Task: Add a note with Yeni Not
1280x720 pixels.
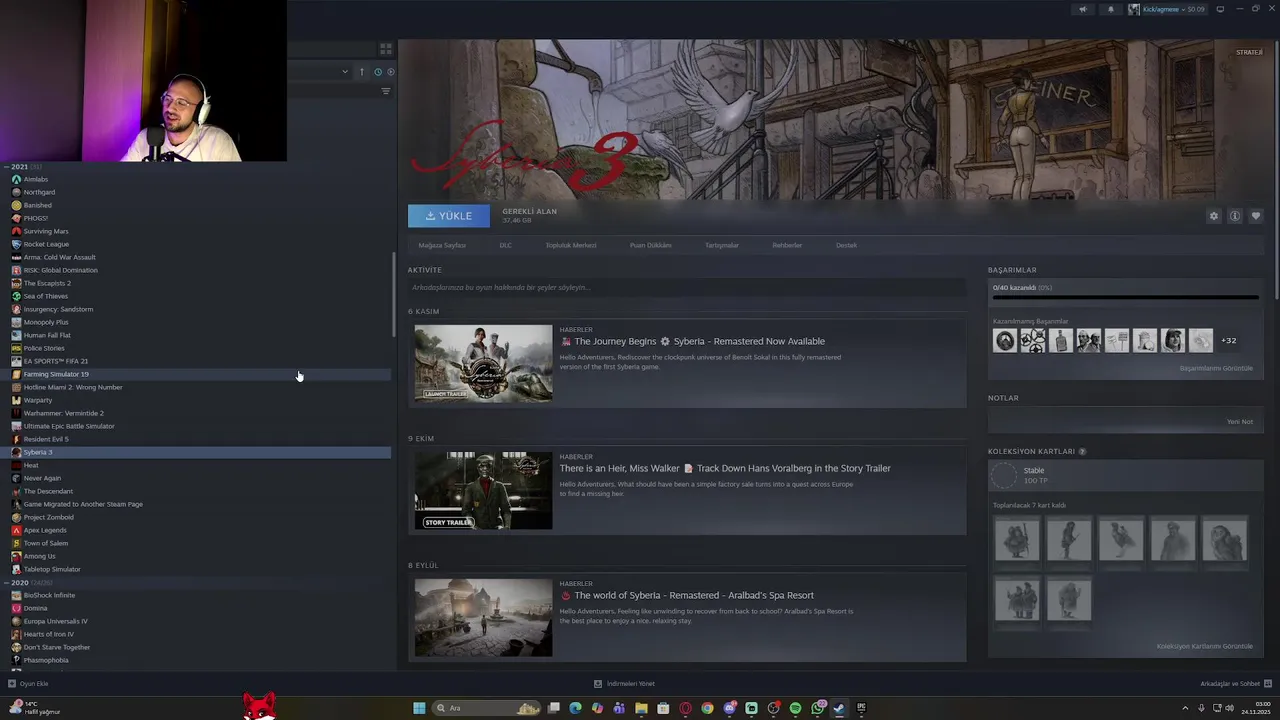Action: click(x=1240, y=422)
